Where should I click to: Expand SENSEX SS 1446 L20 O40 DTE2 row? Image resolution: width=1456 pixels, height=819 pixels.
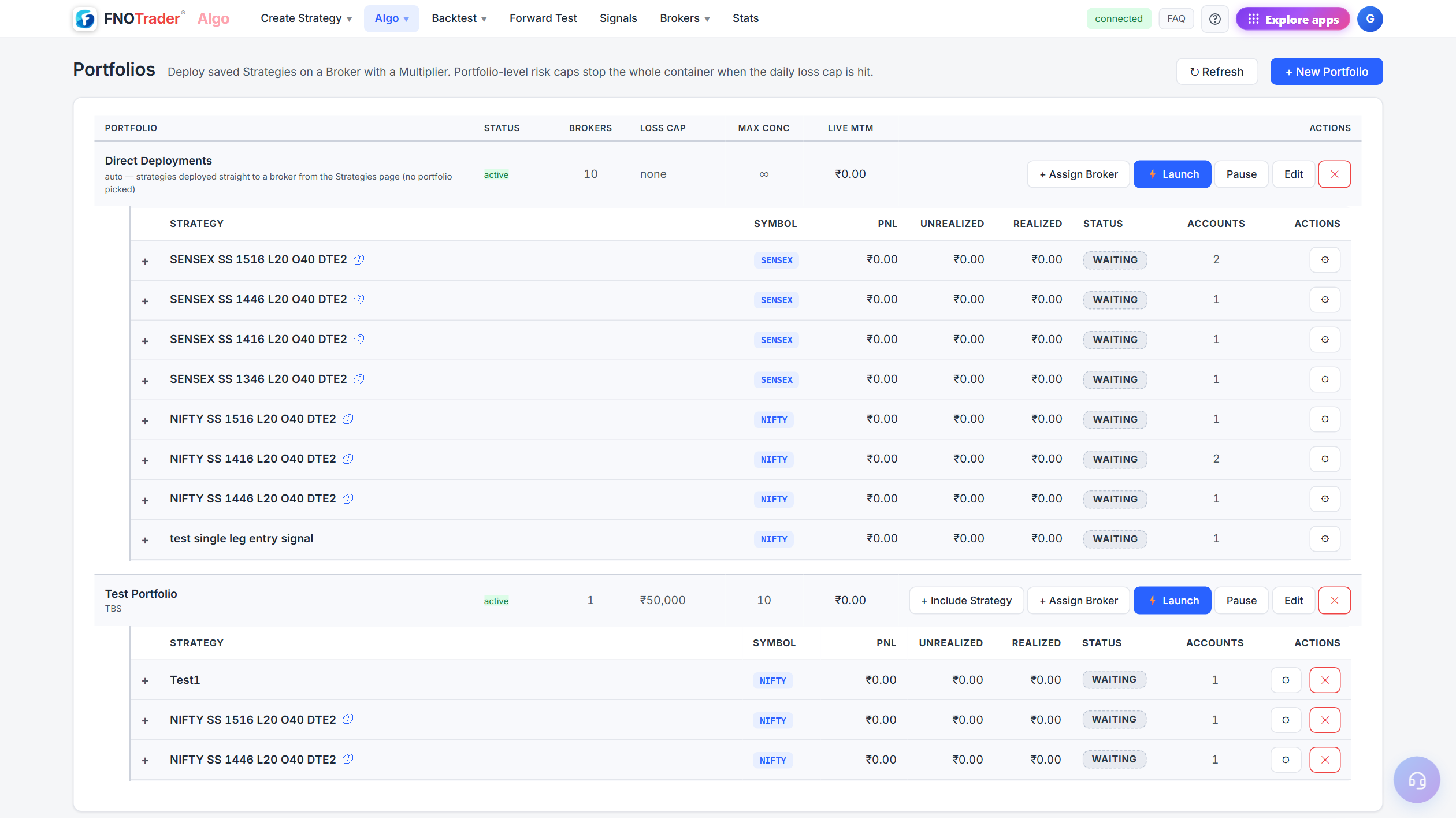[x=146, y=301]
